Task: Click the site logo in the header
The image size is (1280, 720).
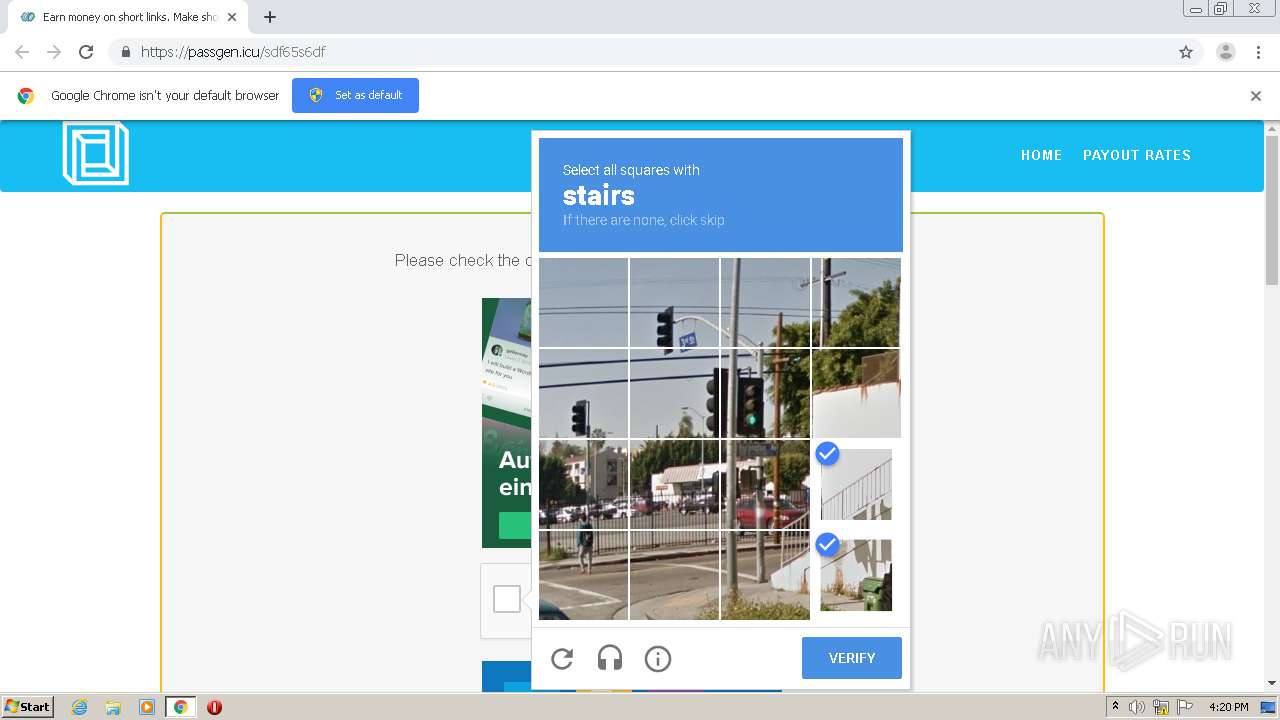Action: pyautogui.click(x=96, y=153)
